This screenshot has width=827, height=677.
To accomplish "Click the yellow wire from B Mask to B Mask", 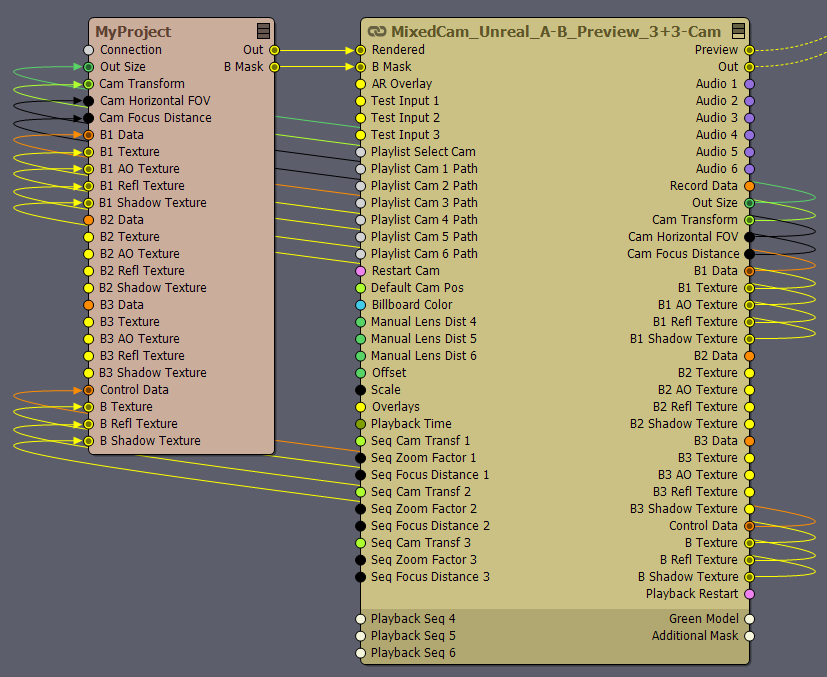I will 314,67.
